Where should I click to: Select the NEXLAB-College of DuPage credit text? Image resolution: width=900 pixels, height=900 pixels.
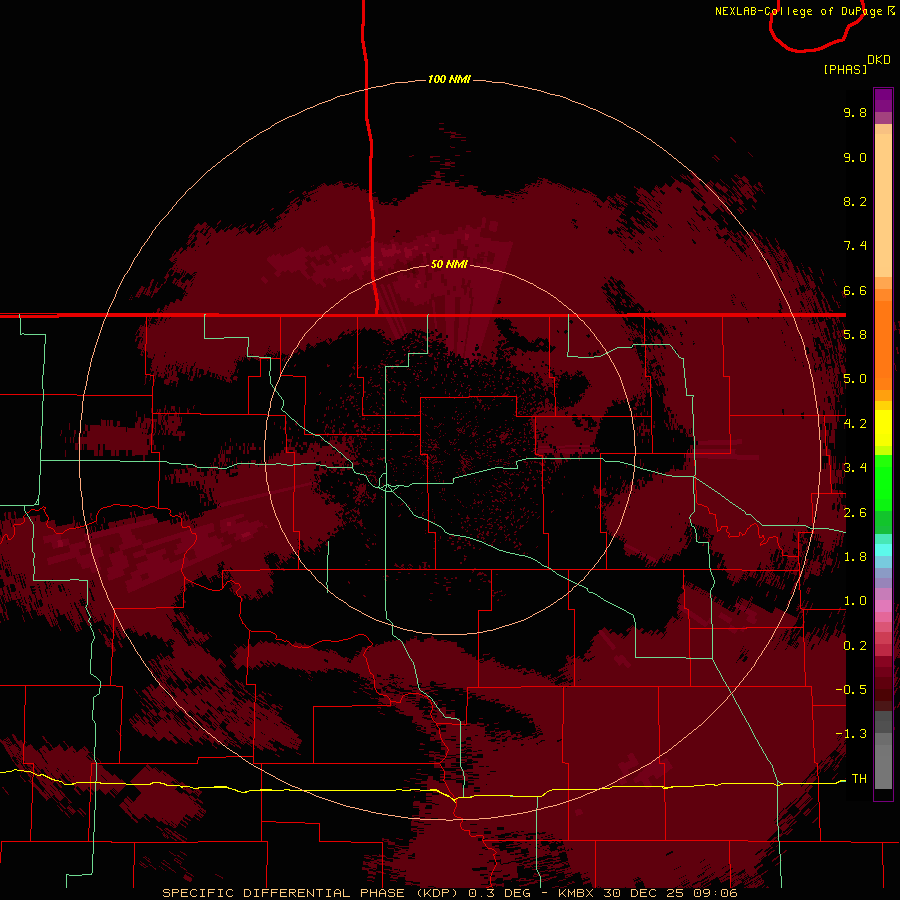click(804, 11)
